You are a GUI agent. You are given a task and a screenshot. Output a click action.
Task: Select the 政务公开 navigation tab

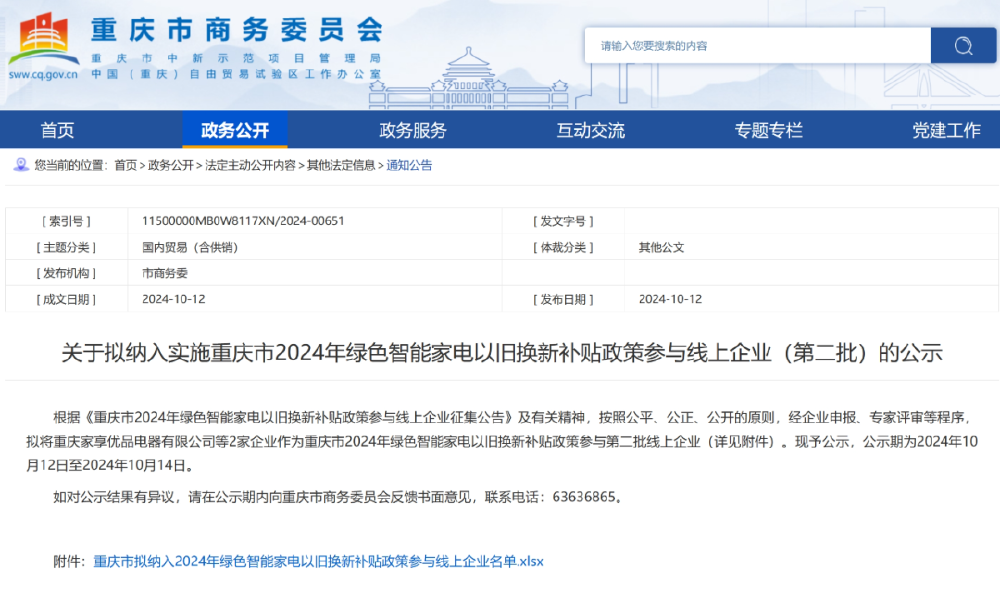[x=235, y=130]
